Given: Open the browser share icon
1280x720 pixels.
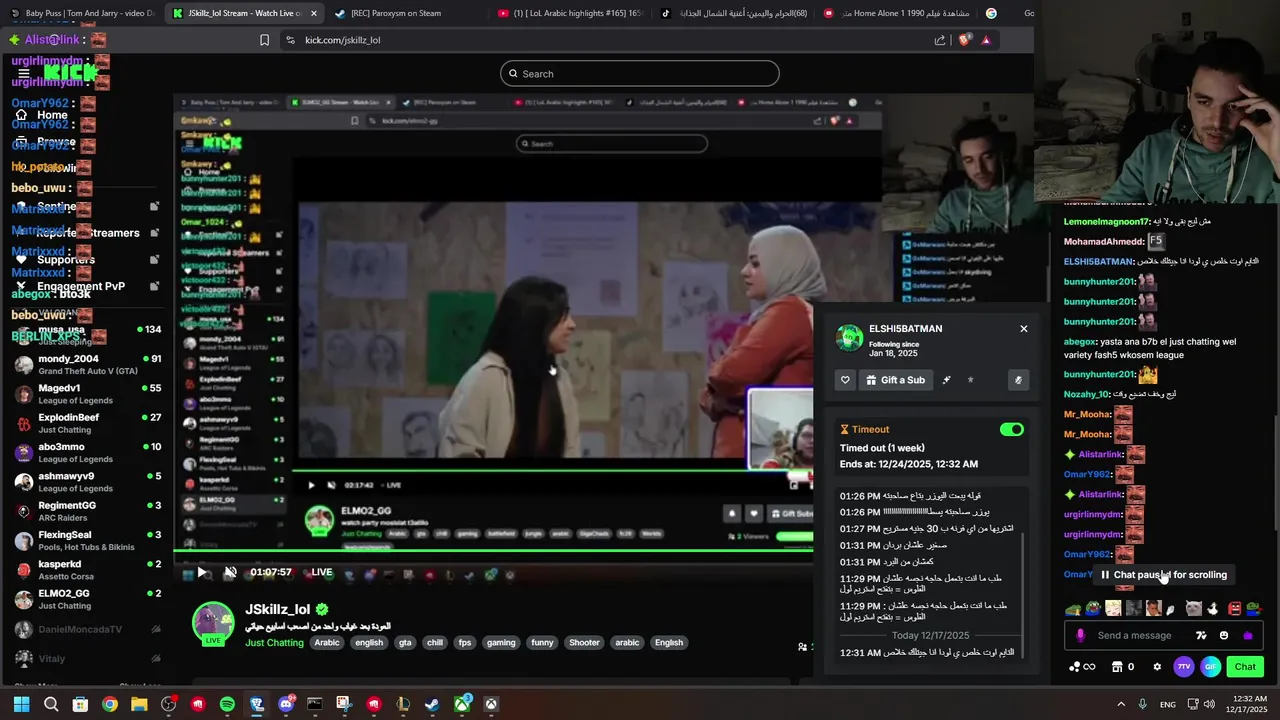Looking at the screenshot, I should 940,40.
